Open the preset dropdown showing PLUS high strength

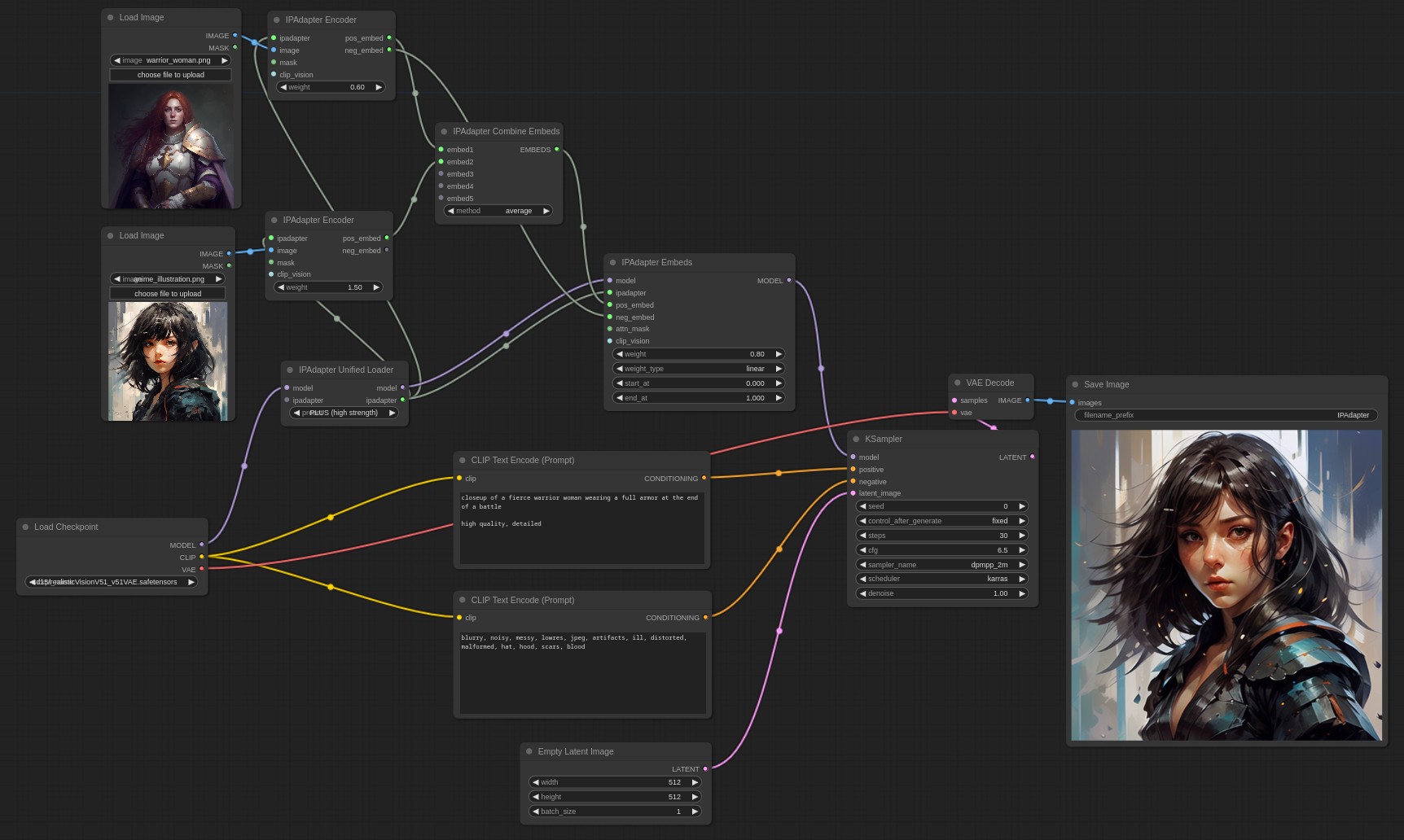tap(344, 413)
